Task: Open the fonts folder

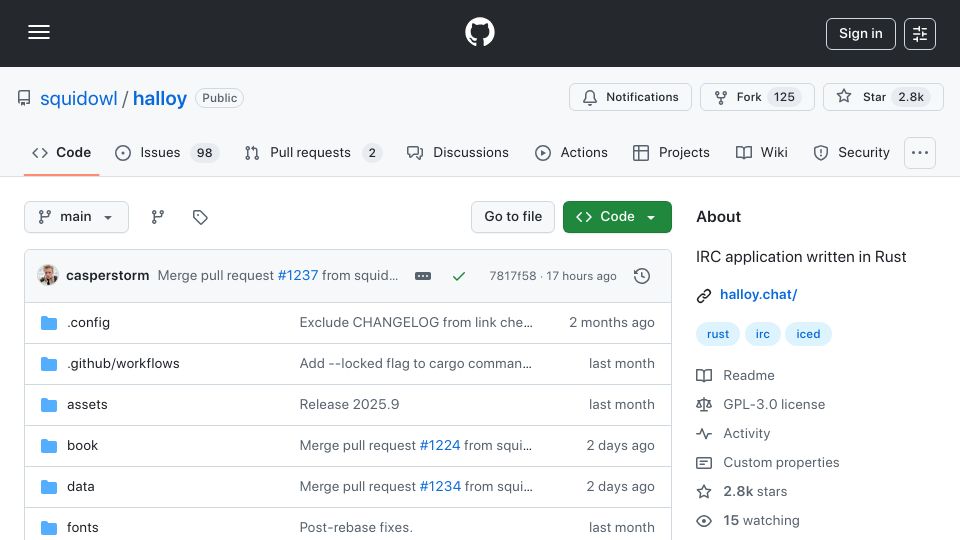Action: [82, 528]
